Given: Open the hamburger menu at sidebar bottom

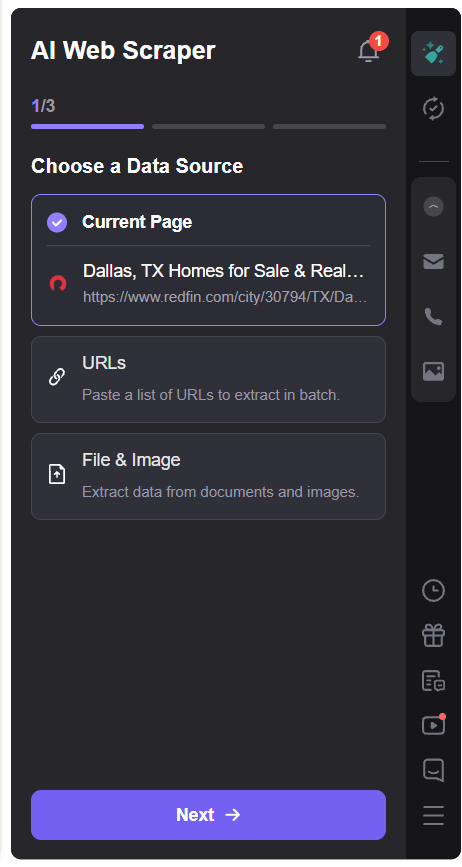Looking at the screenshot, I should (x=433, y=815).
